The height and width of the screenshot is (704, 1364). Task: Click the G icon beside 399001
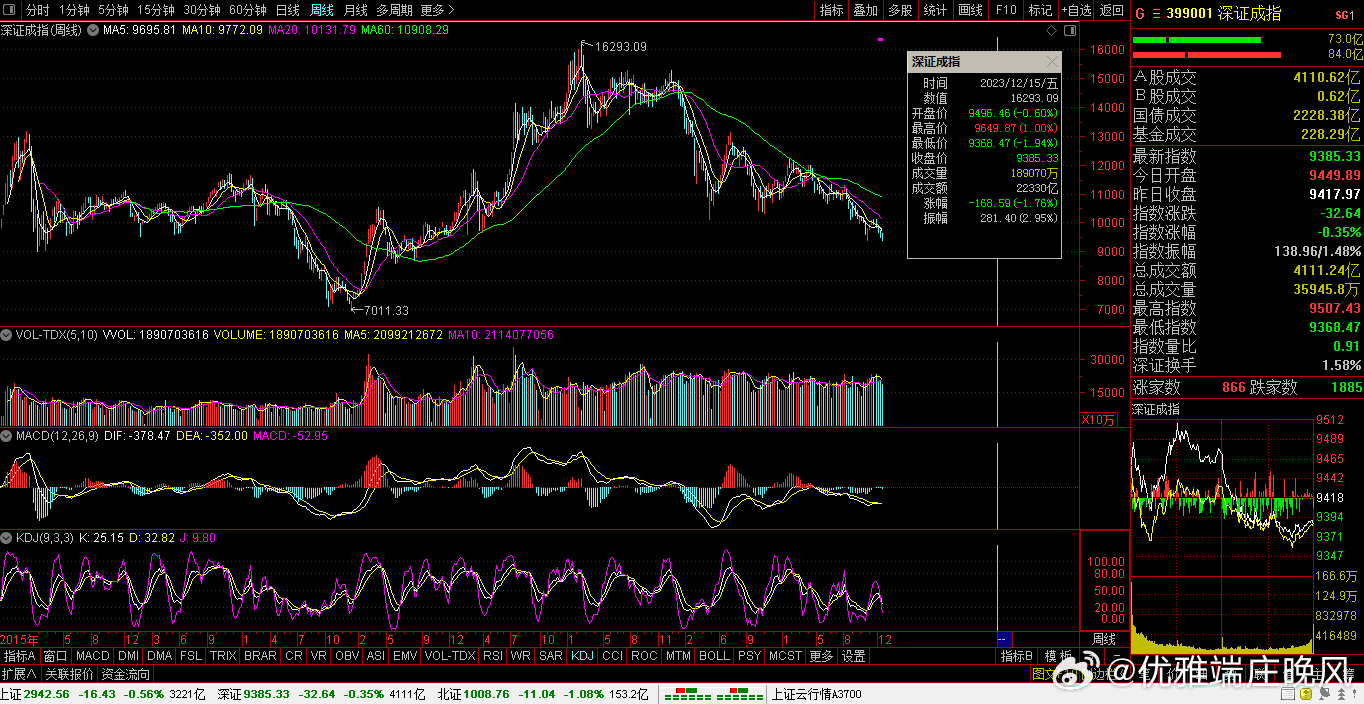pyautogui.click(x=1139, y=14)
